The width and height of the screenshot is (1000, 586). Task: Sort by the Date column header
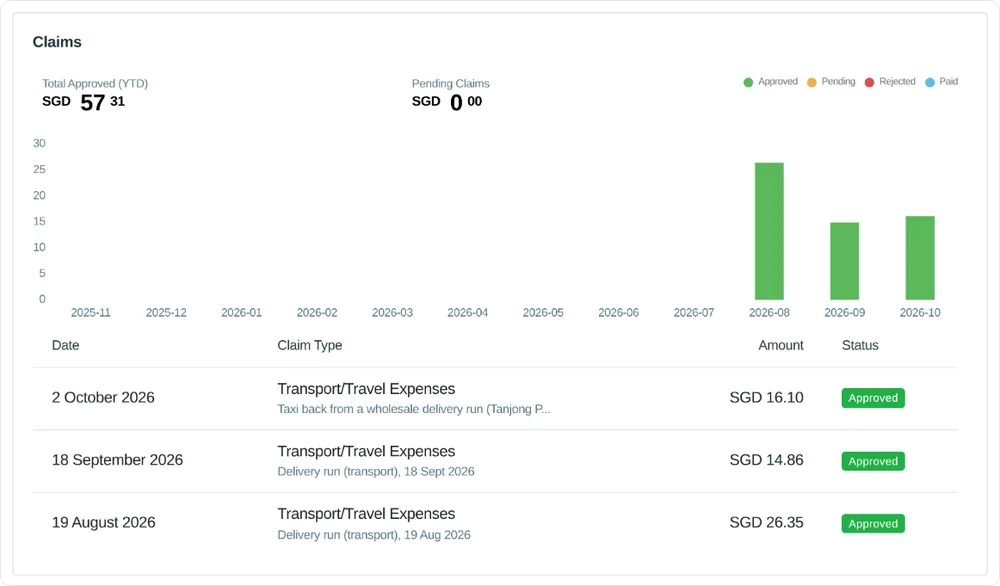click(x=66, y=346)
